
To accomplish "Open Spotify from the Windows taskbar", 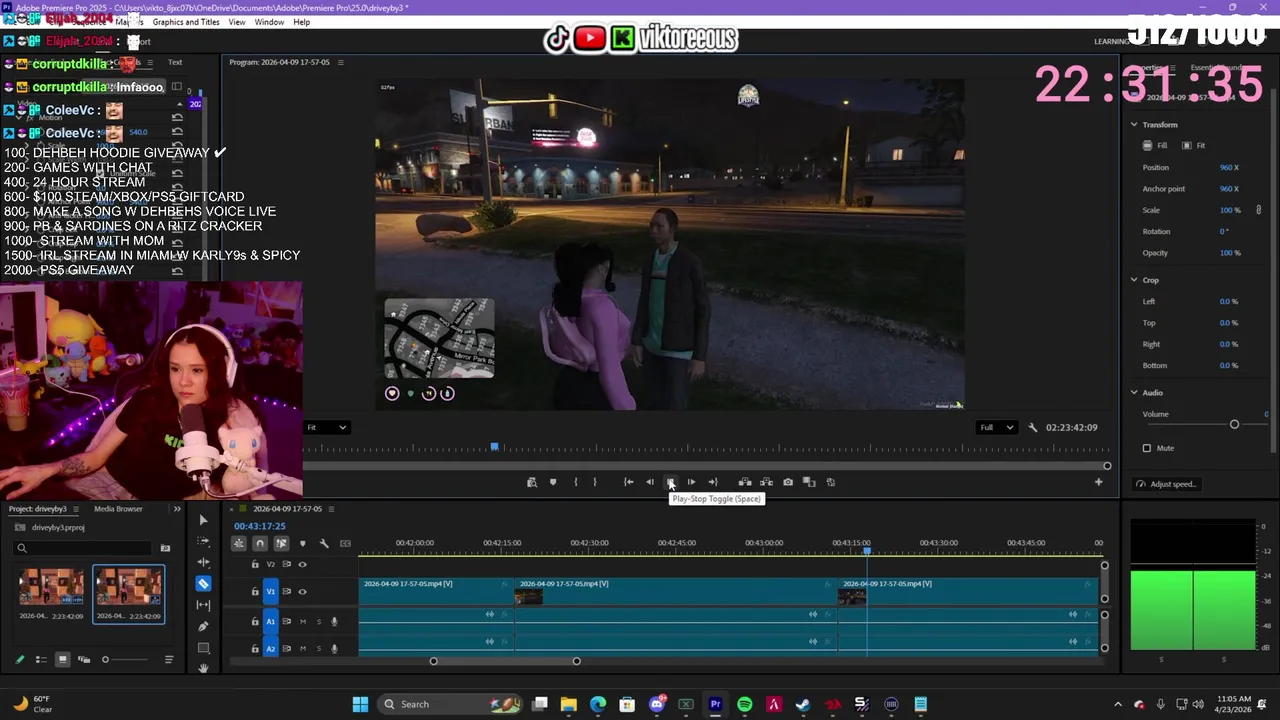I will [744, 704].
